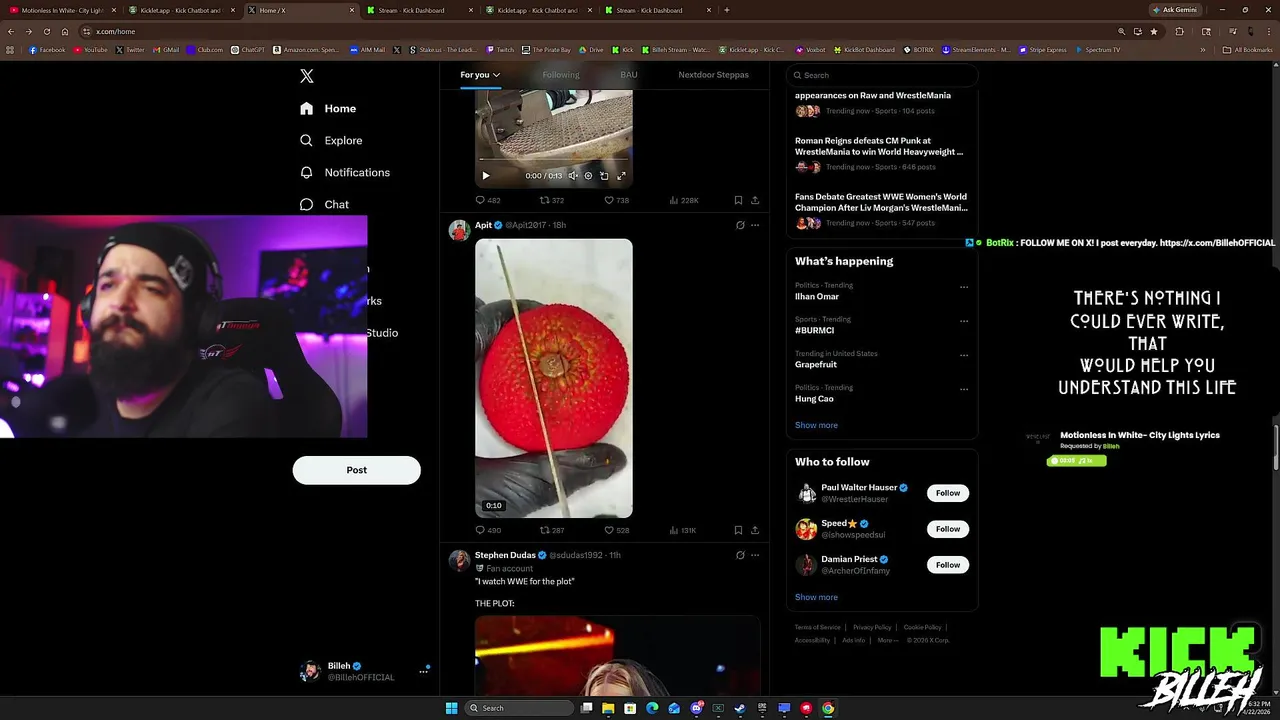
Task: Play Apit's red fruit video
Action: tap(554, 378)
